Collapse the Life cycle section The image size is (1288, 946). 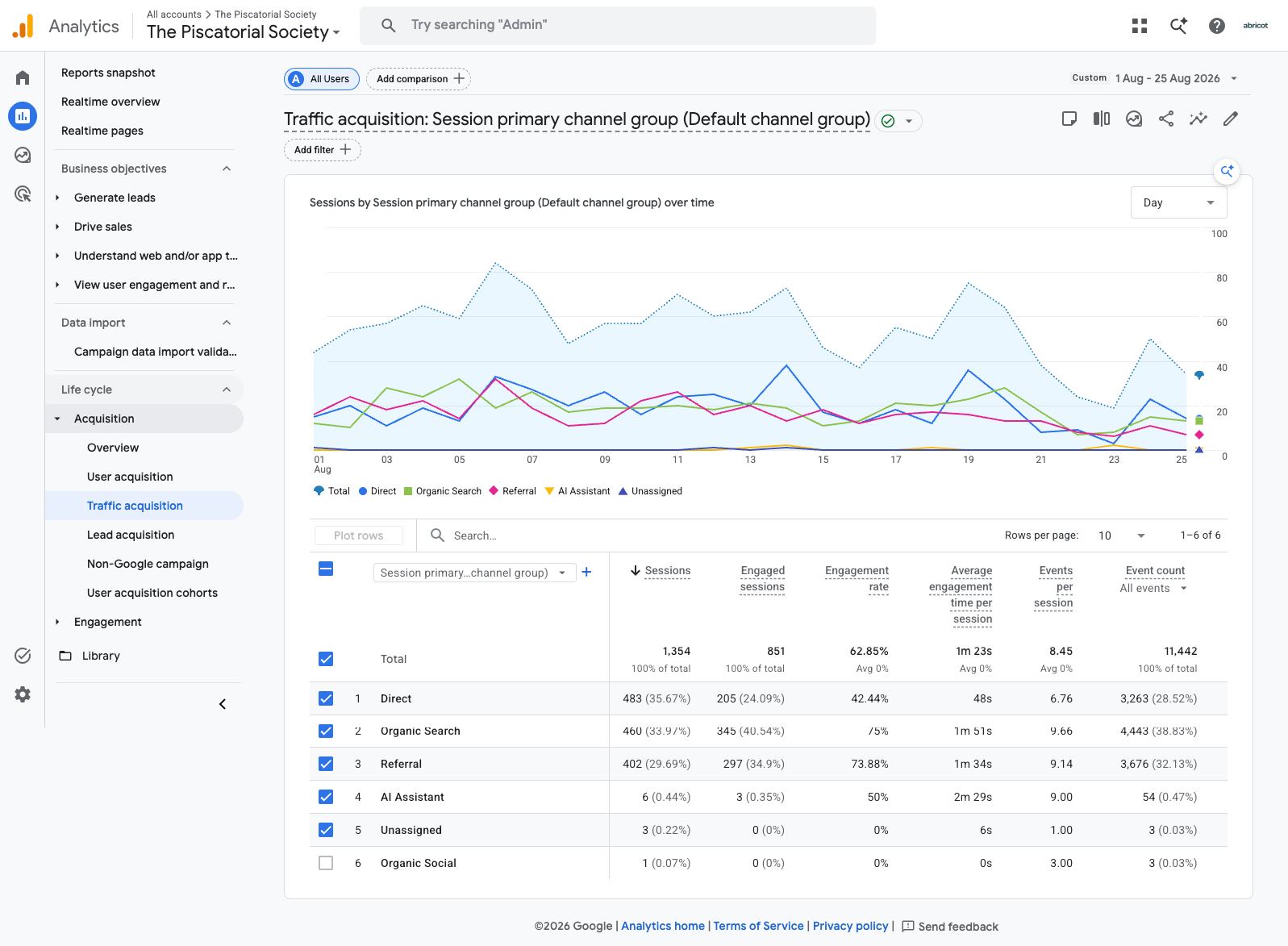[x=227, y=390]
